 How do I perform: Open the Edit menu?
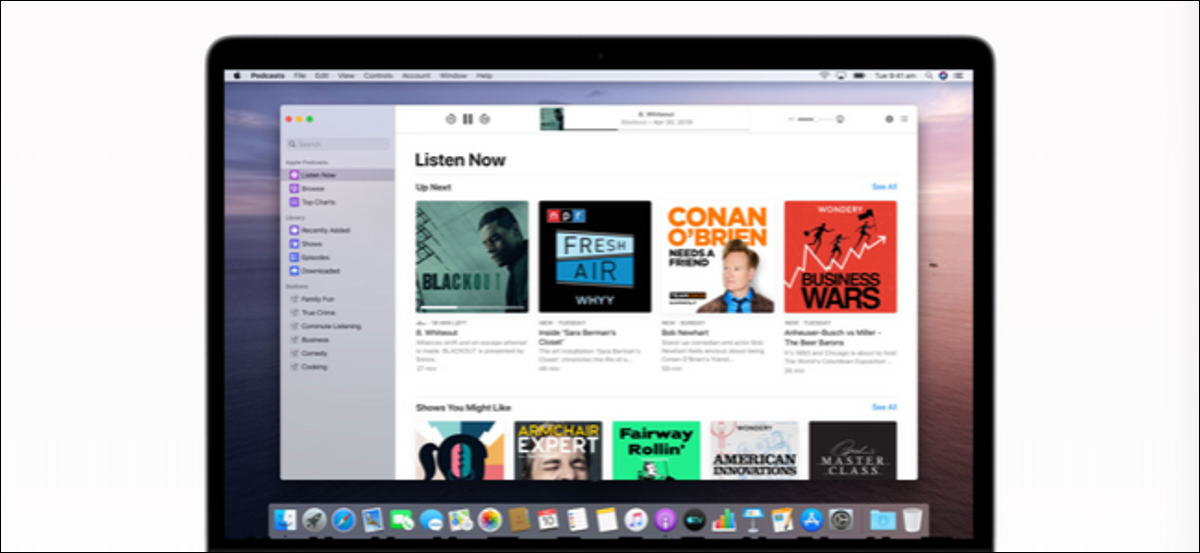click(x=321, y=75)
